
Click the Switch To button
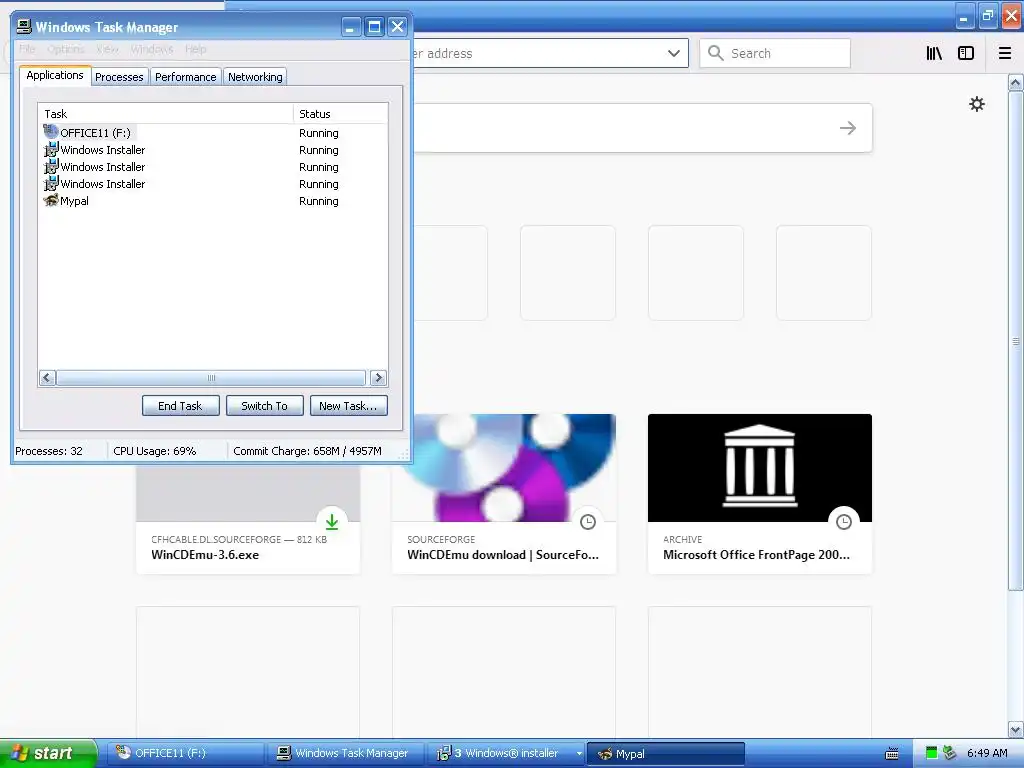click(x=264, y=406)
